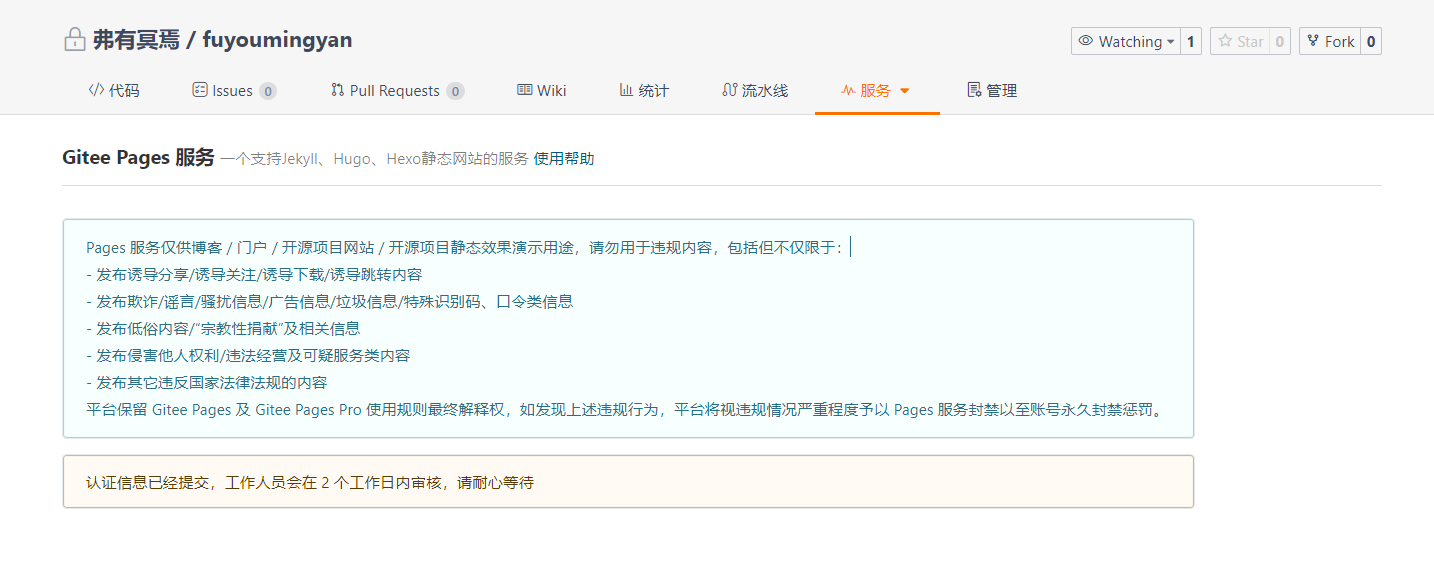This screenshot has width=1434, height=562.
Task: Click the fork icon in Fork button
Action: coord(1313,41)
